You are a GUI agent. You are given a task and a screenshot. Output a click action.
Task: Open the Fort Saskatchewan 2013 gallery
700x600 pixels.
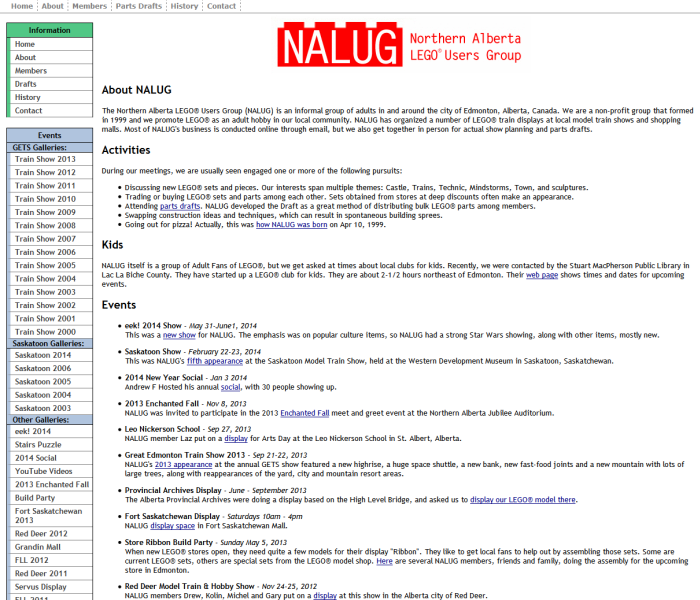[x=50, y=516]
